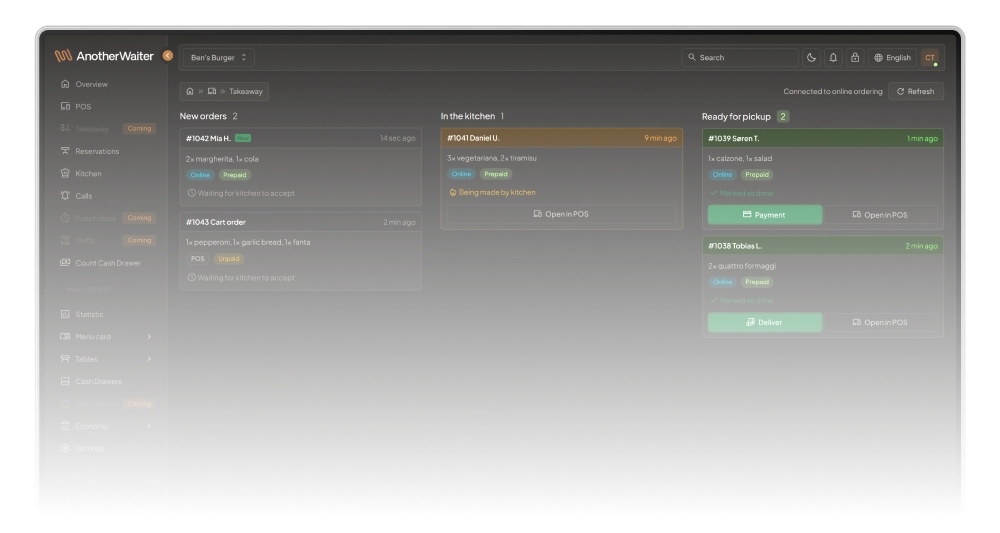Screen dimensions: 1000x533
Task: Click the Search field
Action: tap(740, 57)
